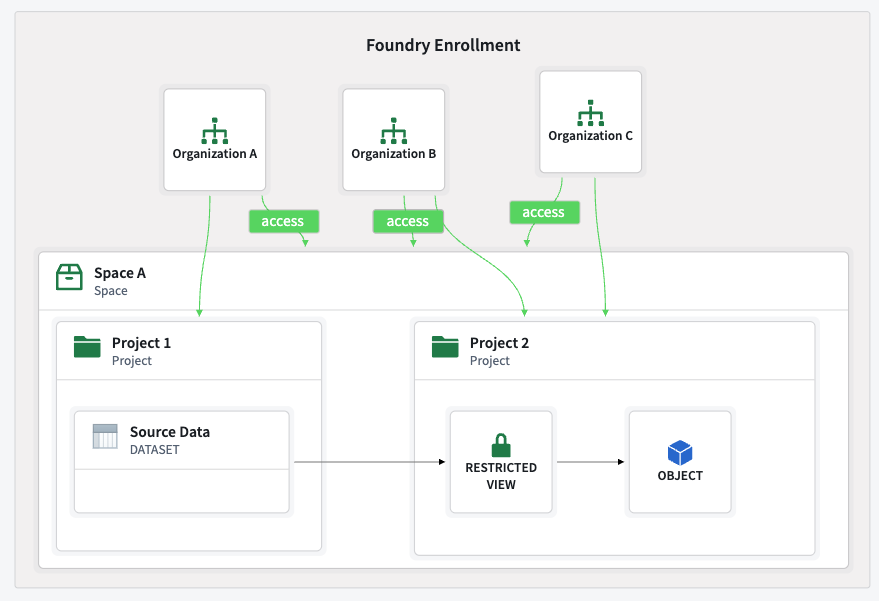
Task: Select the RESTRICTED VIEW node
Action: [500, 461]
